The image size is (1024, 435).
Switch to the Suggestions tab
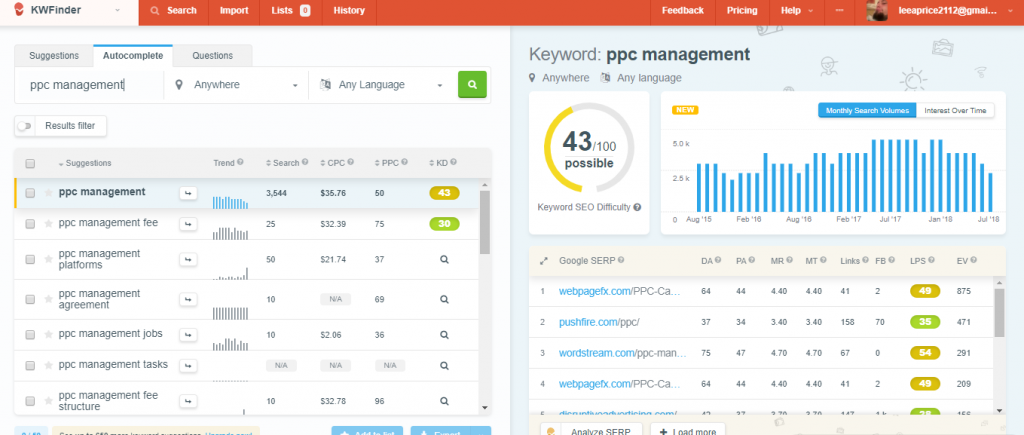pyautogui.click(x=54, y=56)
